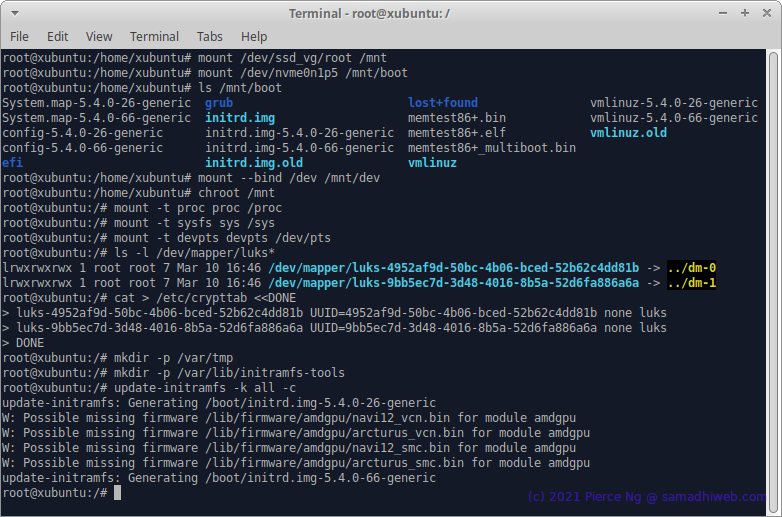
Task: Close the terminal window
Action: click(x=767, y=13)
